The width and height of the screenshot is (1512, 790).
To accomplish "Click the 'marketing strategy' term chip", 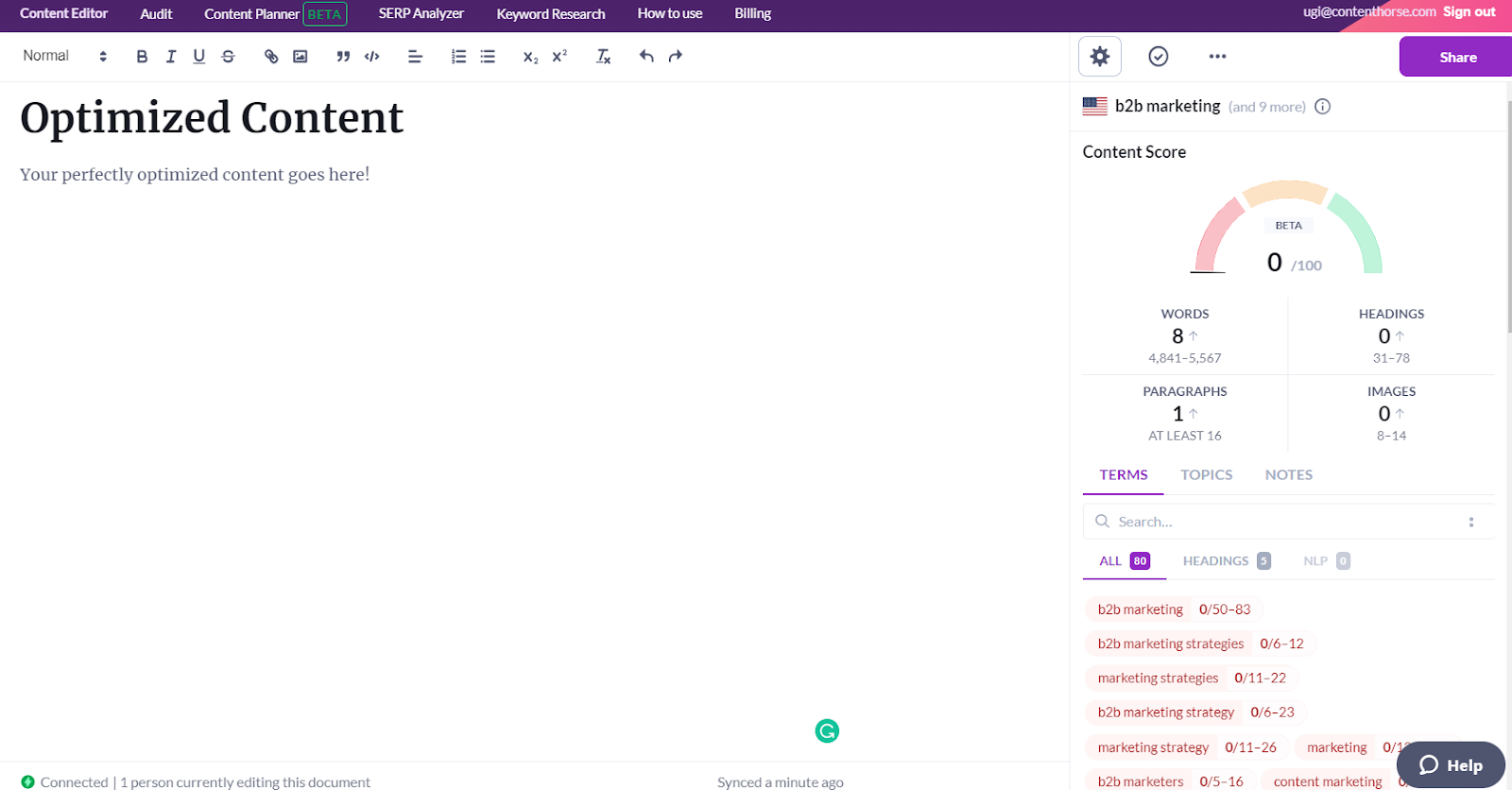I will coord(1187,747).
